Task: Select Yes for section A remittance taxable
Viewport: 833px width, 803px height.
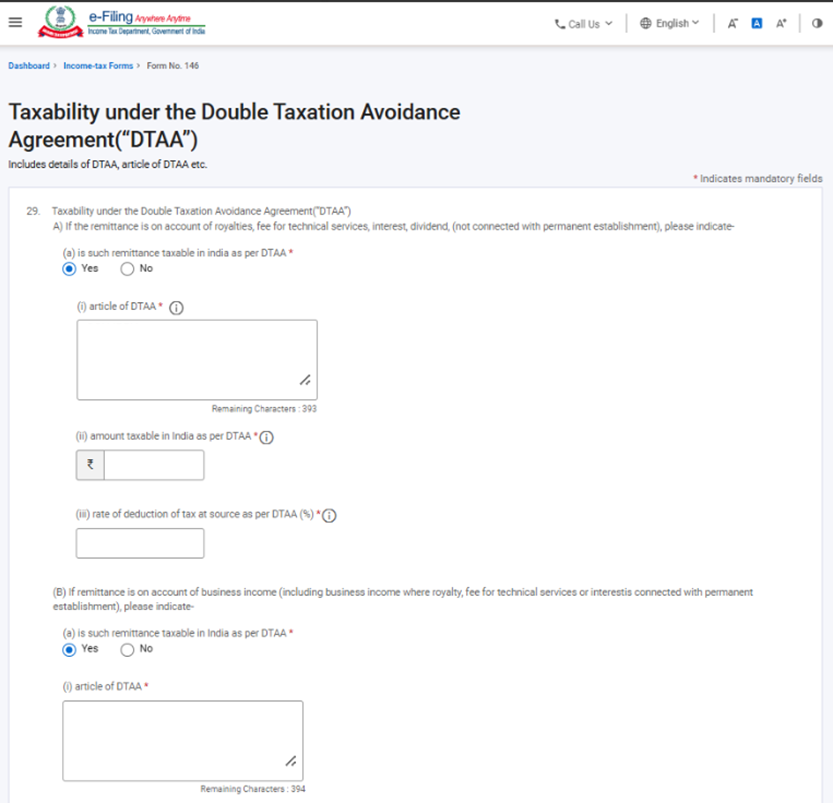Action: [69, 269]
